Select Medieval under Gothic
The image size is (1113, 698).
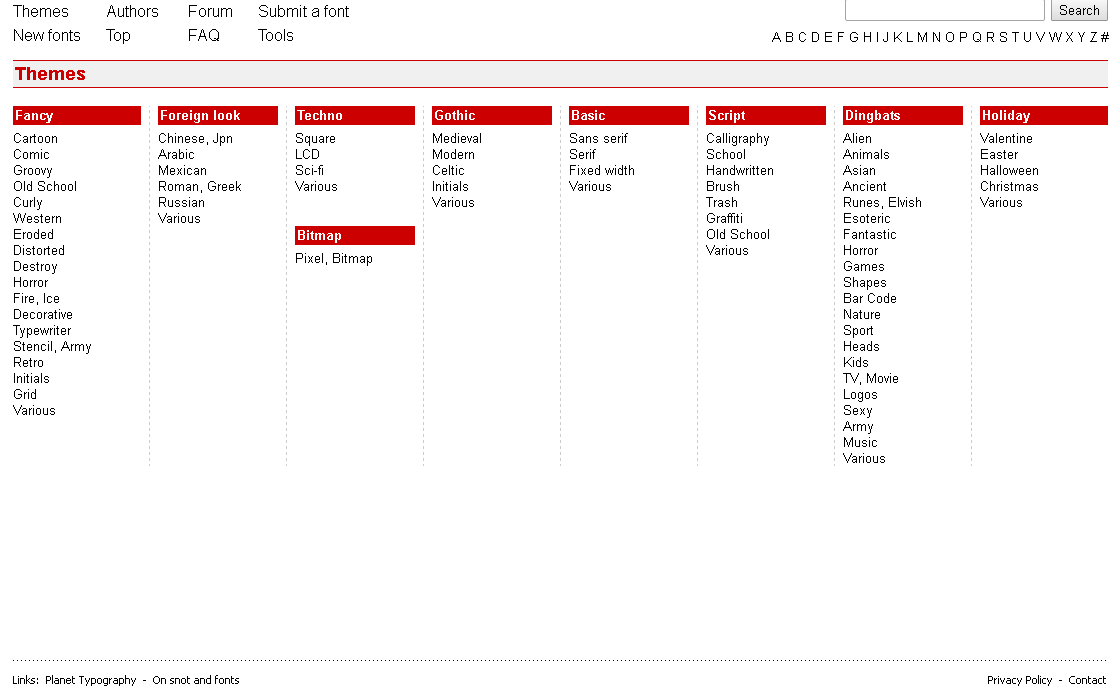456,138
